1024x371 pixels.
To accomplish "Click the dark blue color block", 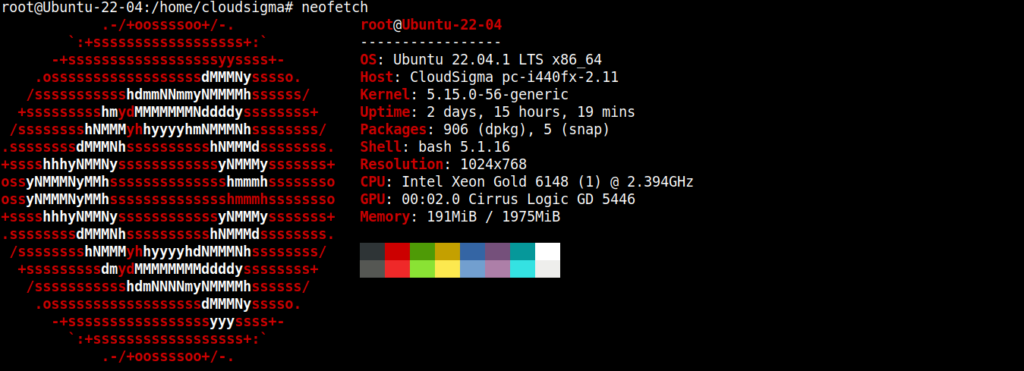I will 472,251.
